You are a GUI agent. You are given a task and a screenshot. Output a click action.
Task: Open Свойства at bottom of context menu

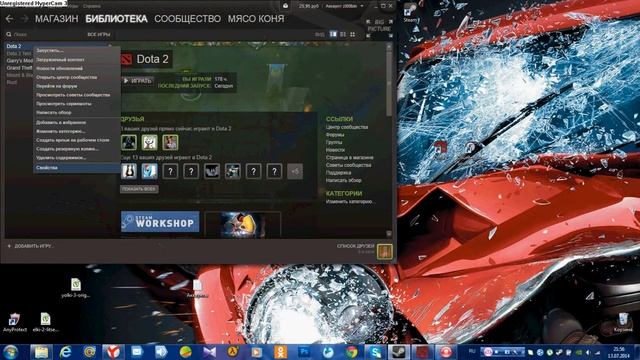pyautogui.click(x=77, y=168)
